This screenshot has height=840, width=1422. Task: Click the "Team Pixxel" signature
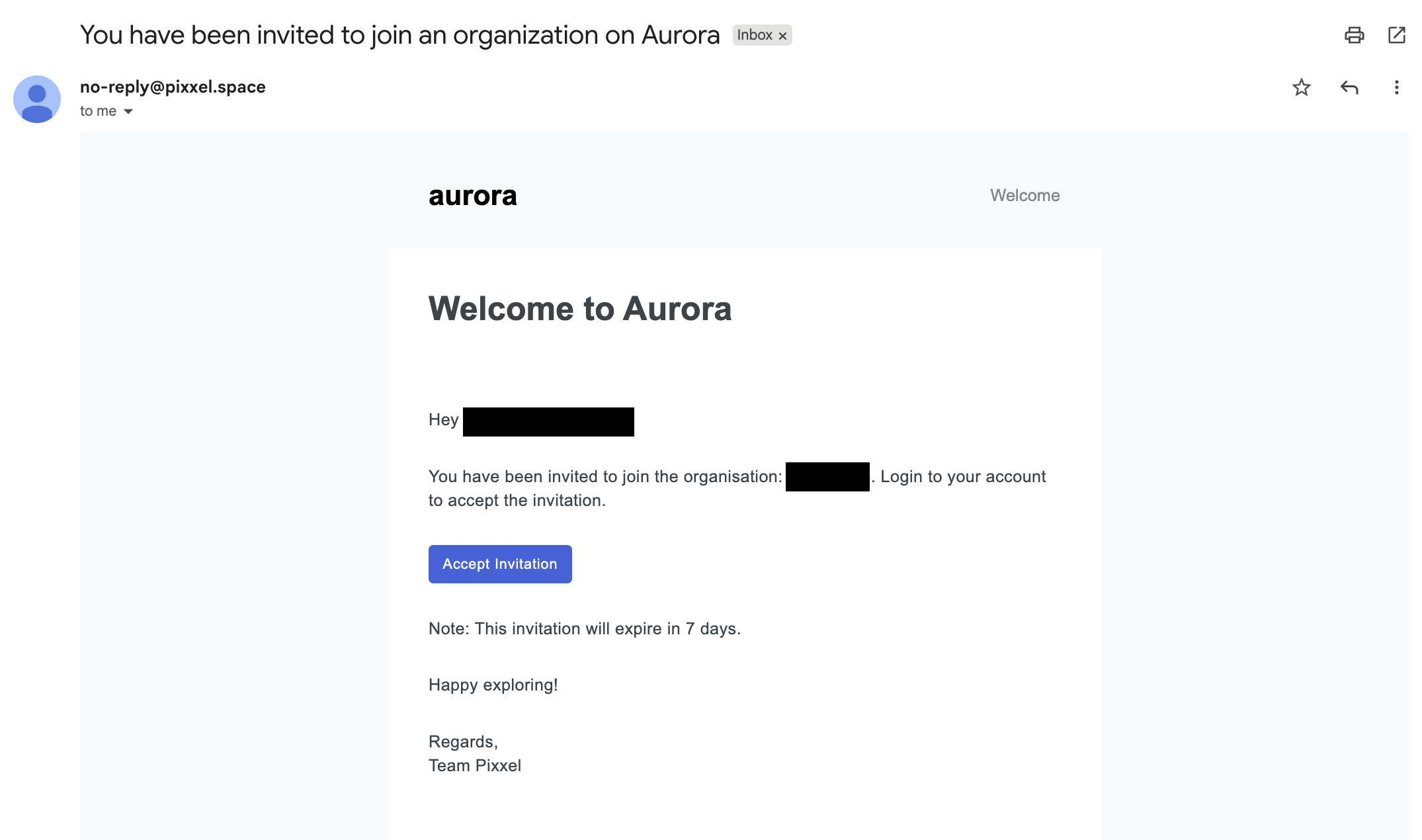point(475,765)
